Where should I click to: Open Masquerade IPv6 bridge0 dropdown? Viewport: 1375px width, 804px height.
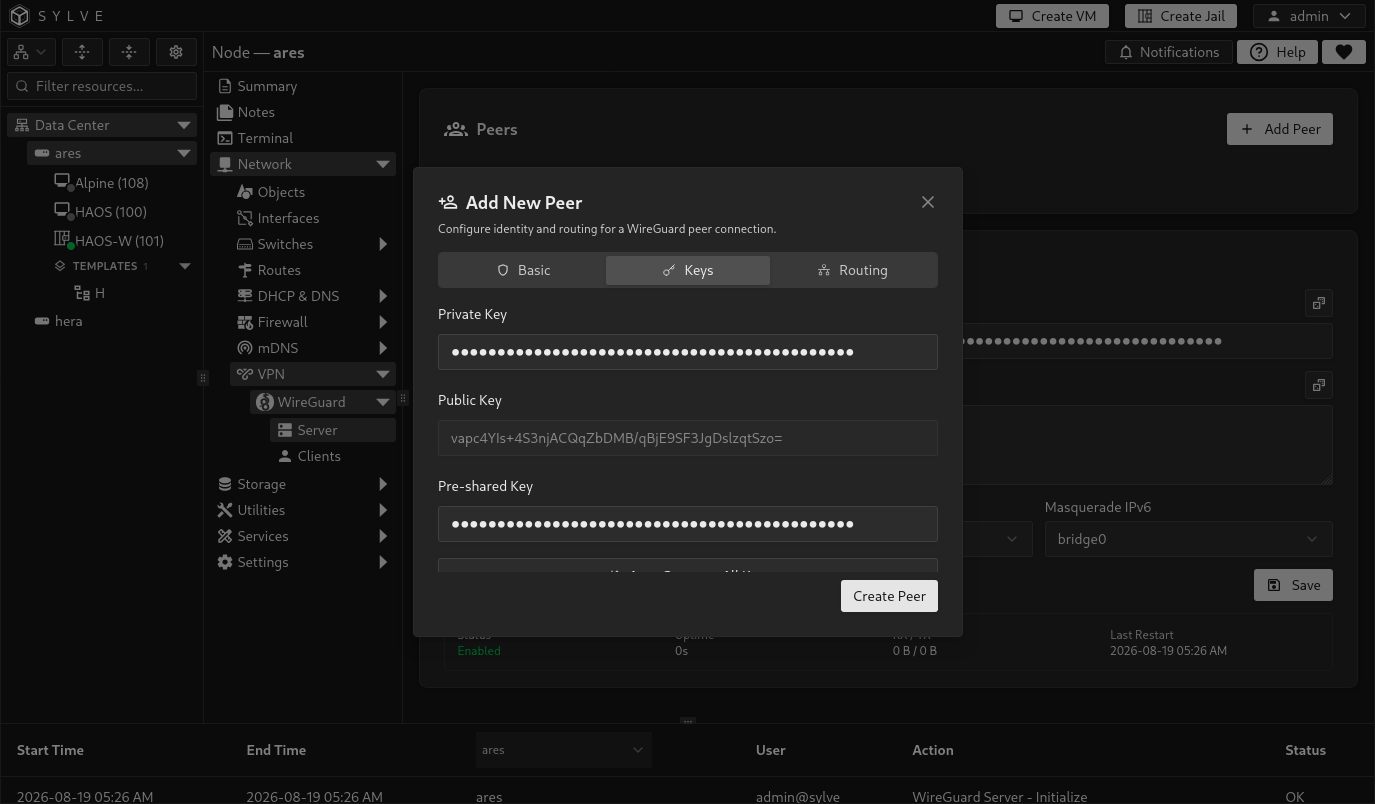coord(1189,539)
